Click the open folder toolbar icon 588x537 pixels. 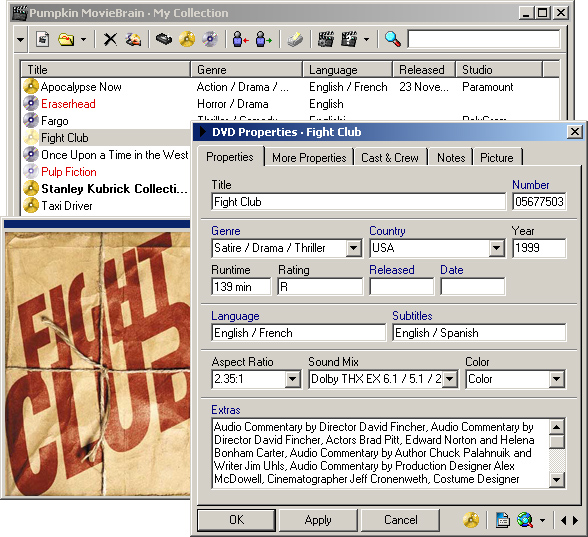[x=66, y=39]
